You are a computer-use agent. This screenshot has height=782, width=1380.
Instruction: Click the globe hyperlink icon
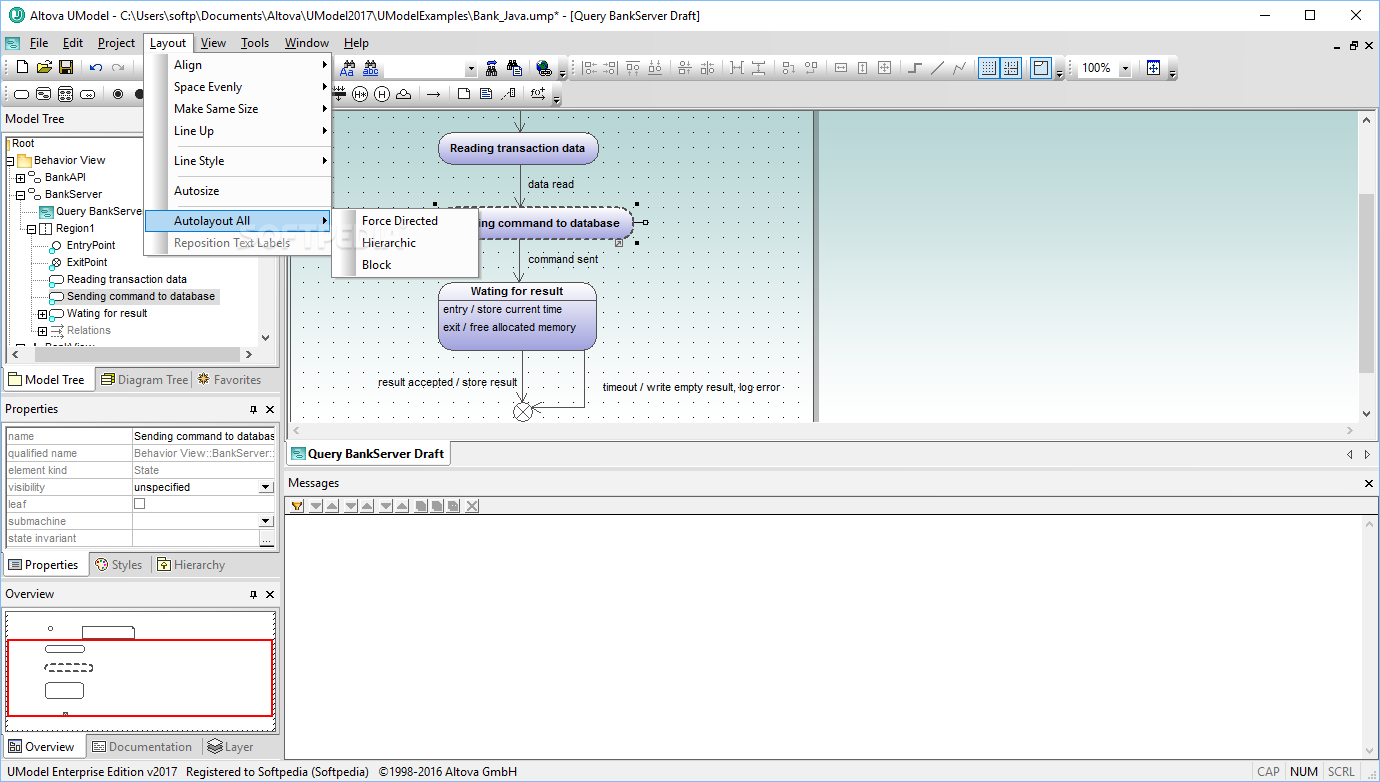543,67
